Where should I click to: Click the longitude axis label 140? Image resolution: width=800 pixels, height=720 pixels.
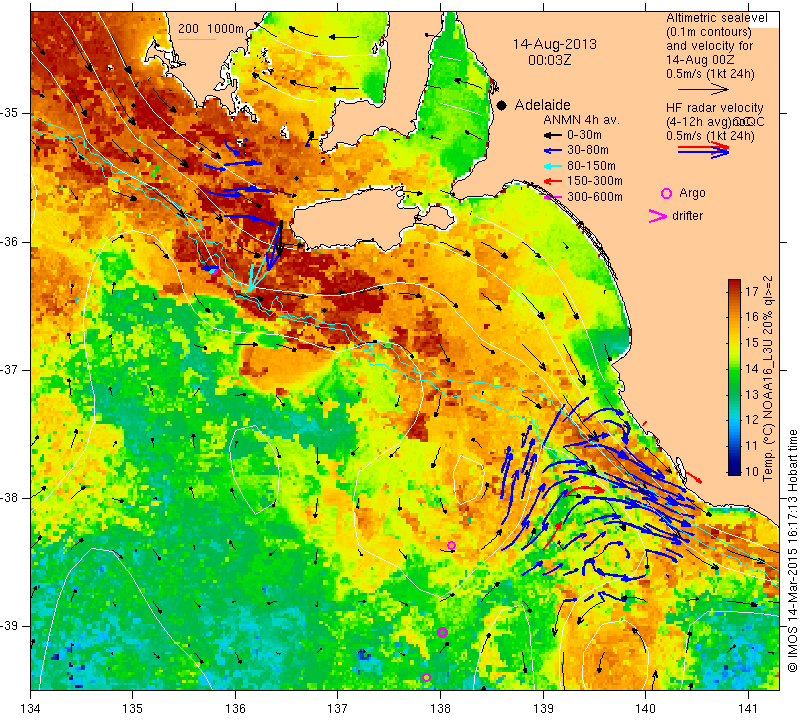[x=645, y=709]
